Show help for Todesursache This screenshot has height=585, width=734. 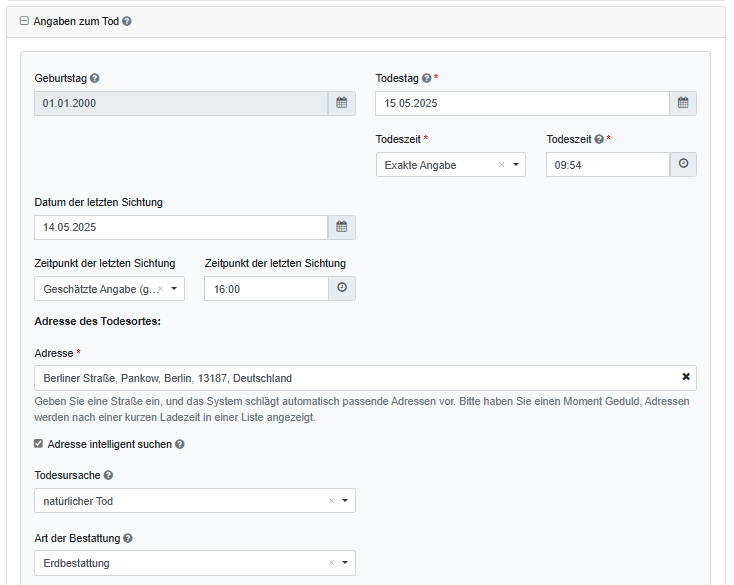click(108, 476)
